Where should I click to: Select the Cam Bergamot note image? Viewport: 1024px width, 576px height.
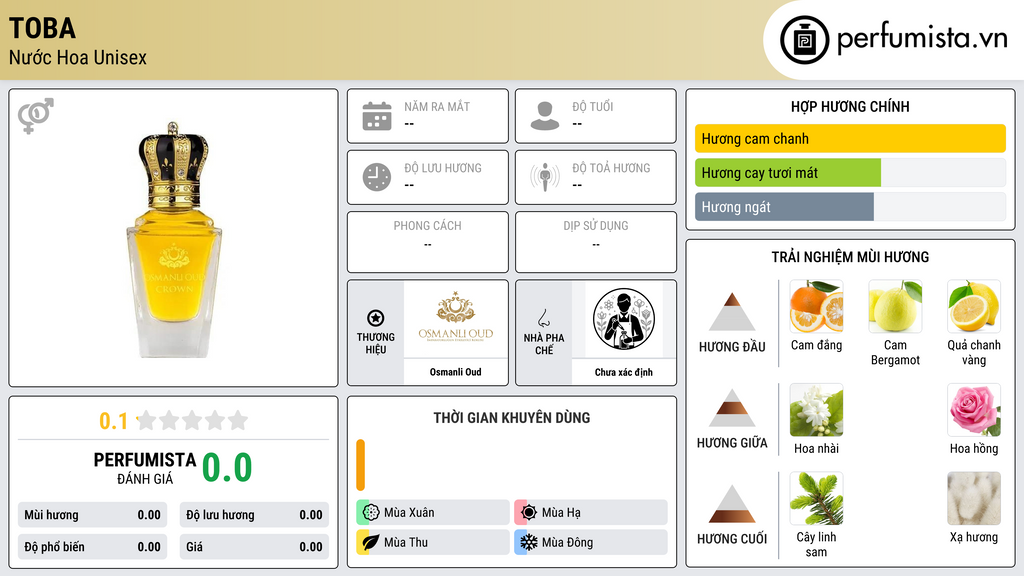click(895, 306)
